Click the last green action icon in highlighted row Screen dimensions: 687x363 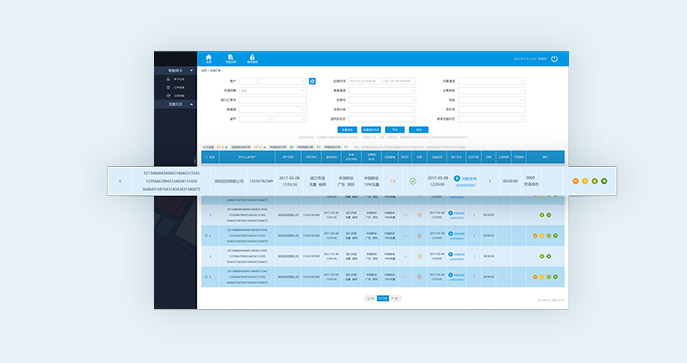click(x=604, y=181)
